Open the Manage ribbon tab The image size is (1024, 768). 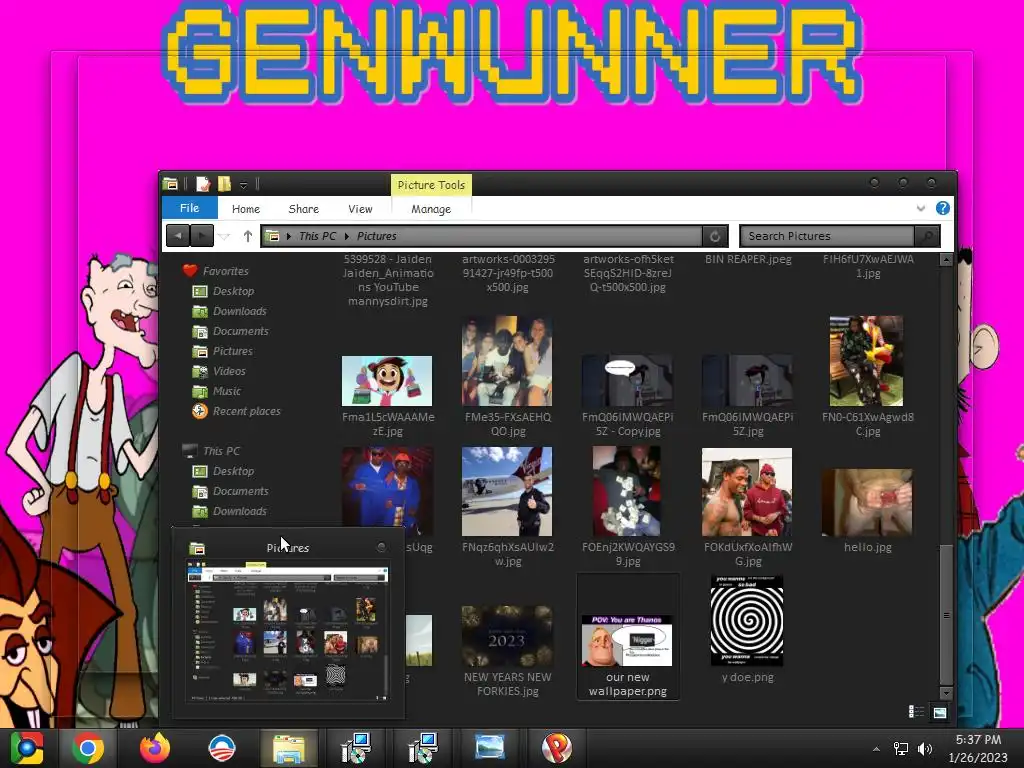coord(431,209)
